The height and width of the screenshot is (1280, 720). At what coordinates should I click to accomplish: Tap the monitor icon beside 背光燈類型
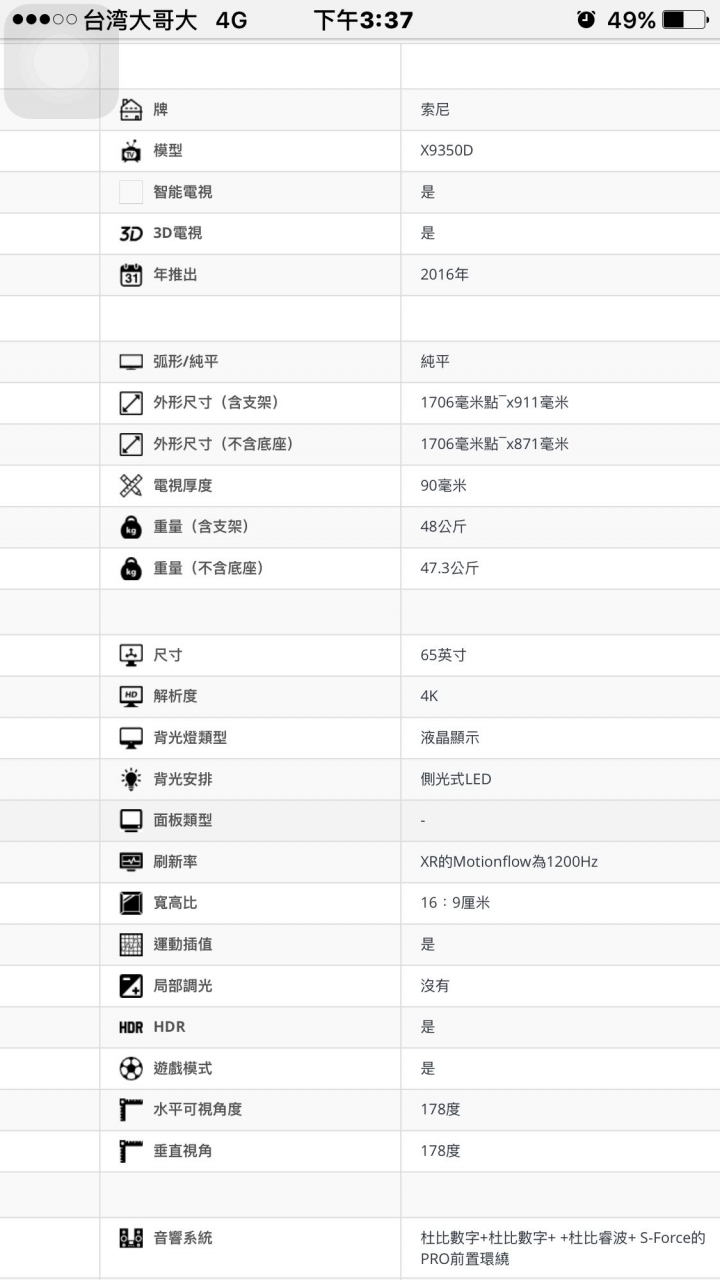pos(131,738)
